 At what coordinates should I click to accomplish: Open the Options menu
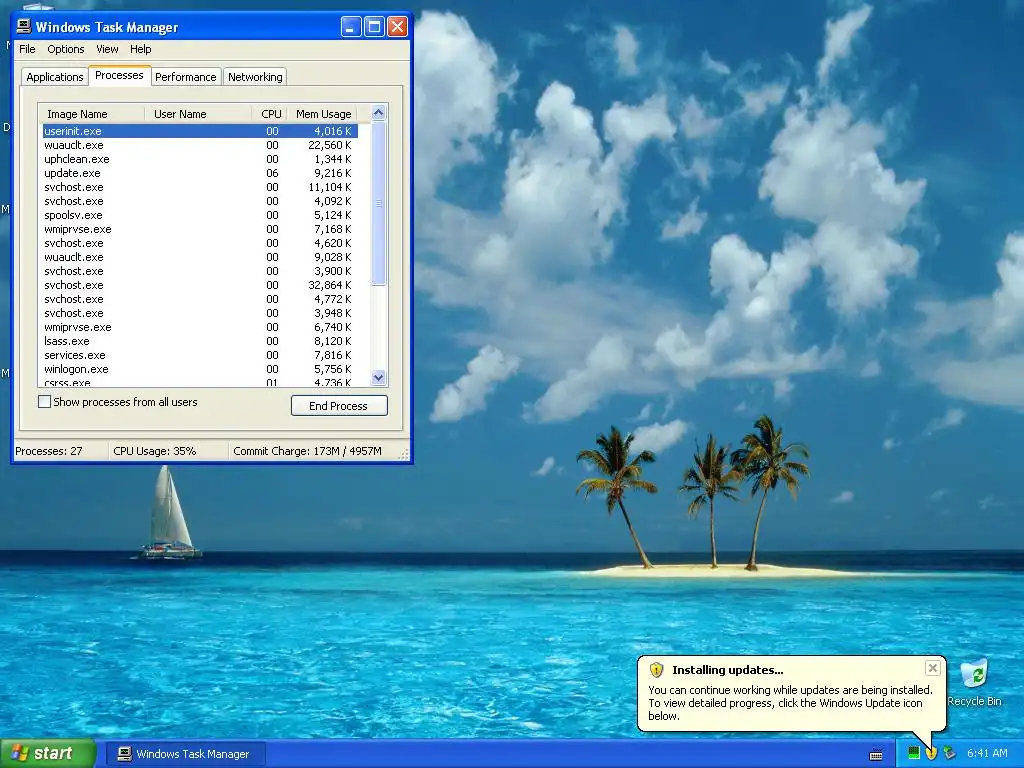[65, 49]
